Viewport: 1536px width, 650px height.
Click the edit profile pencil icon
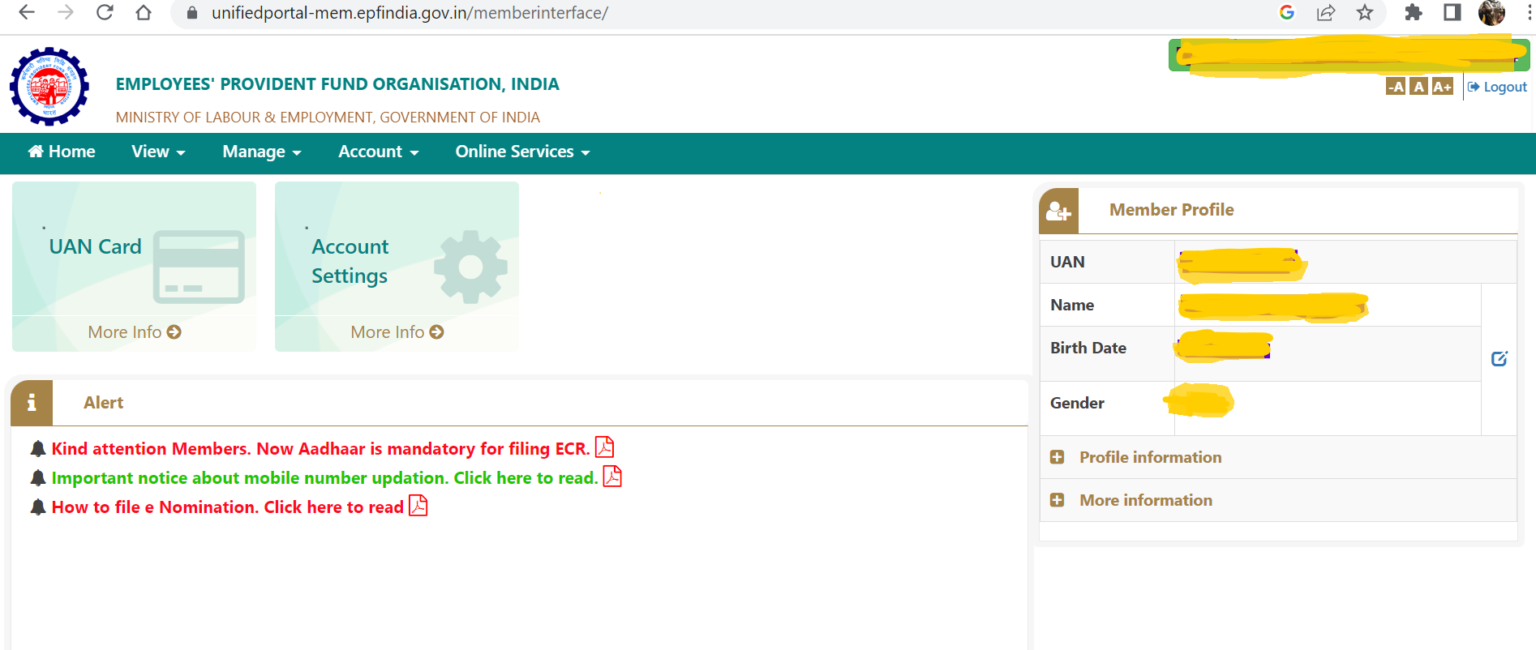(x=1499, y=358)
